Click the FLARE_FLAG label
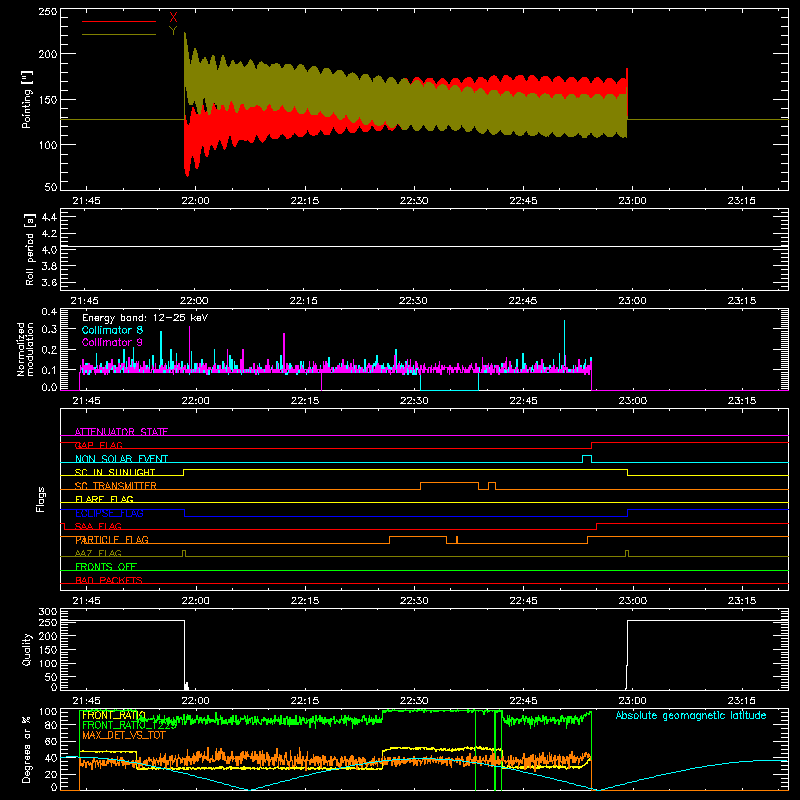800x800 pixels. [104, 499]
